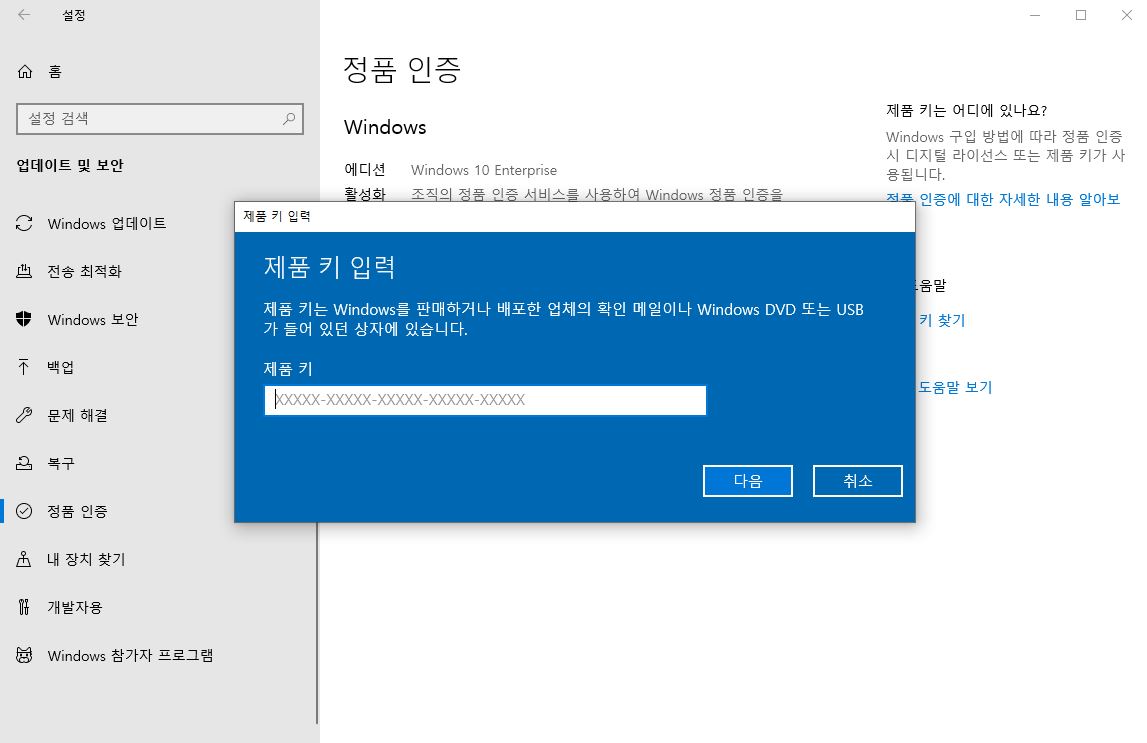Close the Settings window
1147x743 pixels.
(x=1127, y=15)
